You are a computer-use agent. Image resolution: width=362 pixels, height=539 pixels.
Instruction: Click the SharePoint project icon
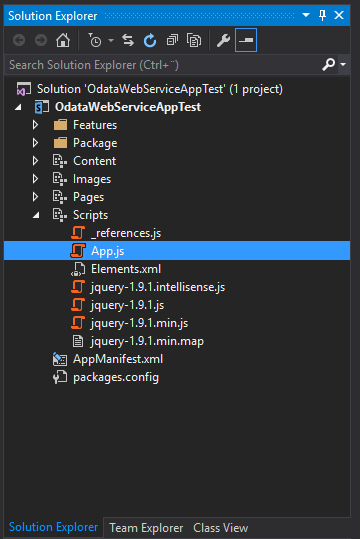(x=42, y=107)
